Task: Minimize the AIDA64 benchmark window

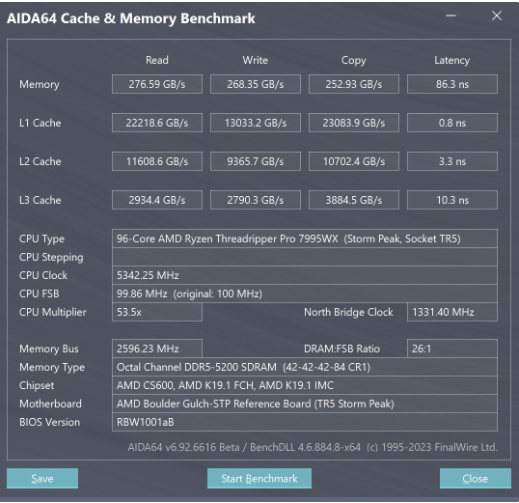Action: click(x=451, y=16)
